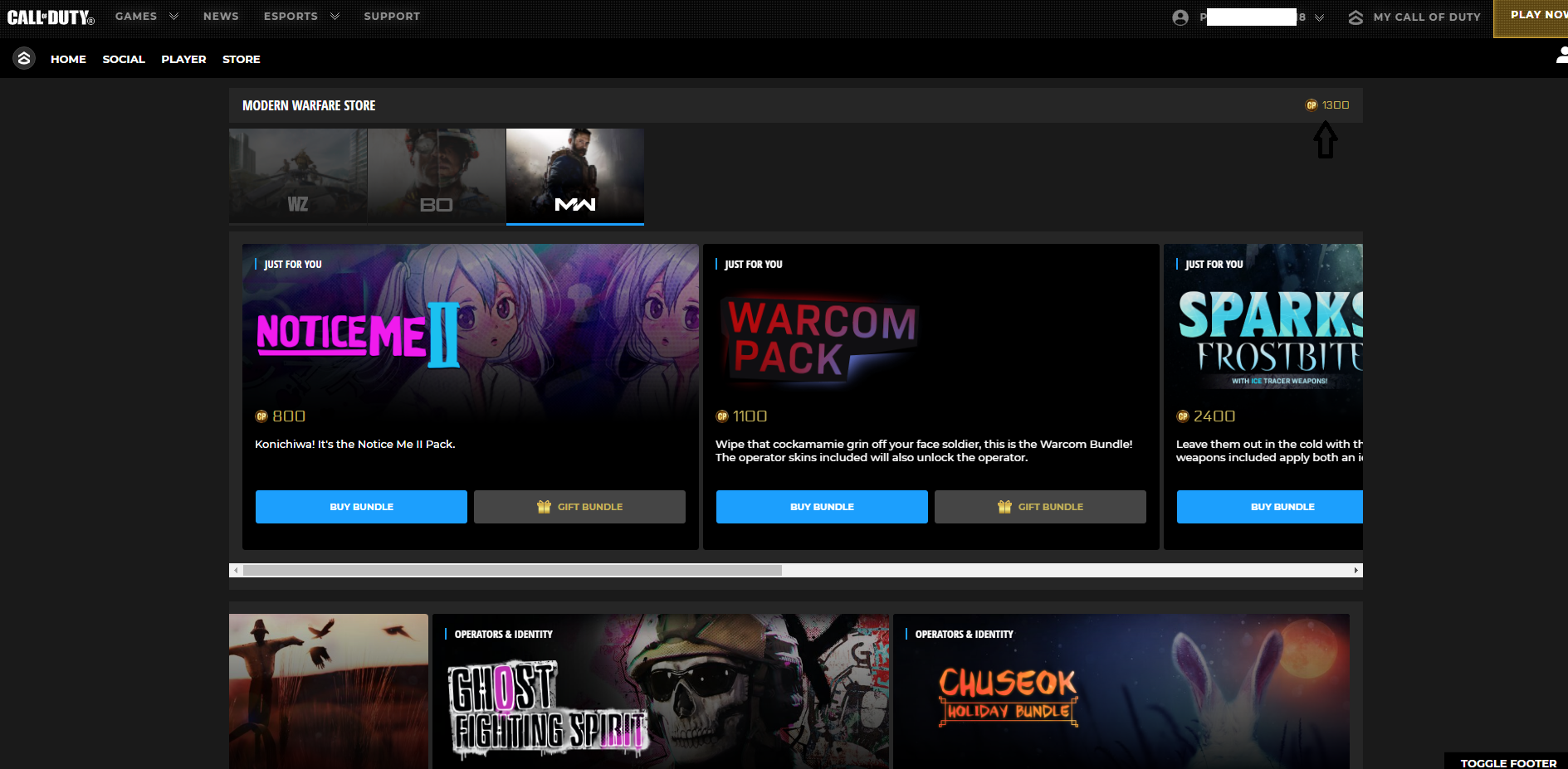Screen dimensions: 1568x769
Task: Go to the Home tab
Action: 68,59
